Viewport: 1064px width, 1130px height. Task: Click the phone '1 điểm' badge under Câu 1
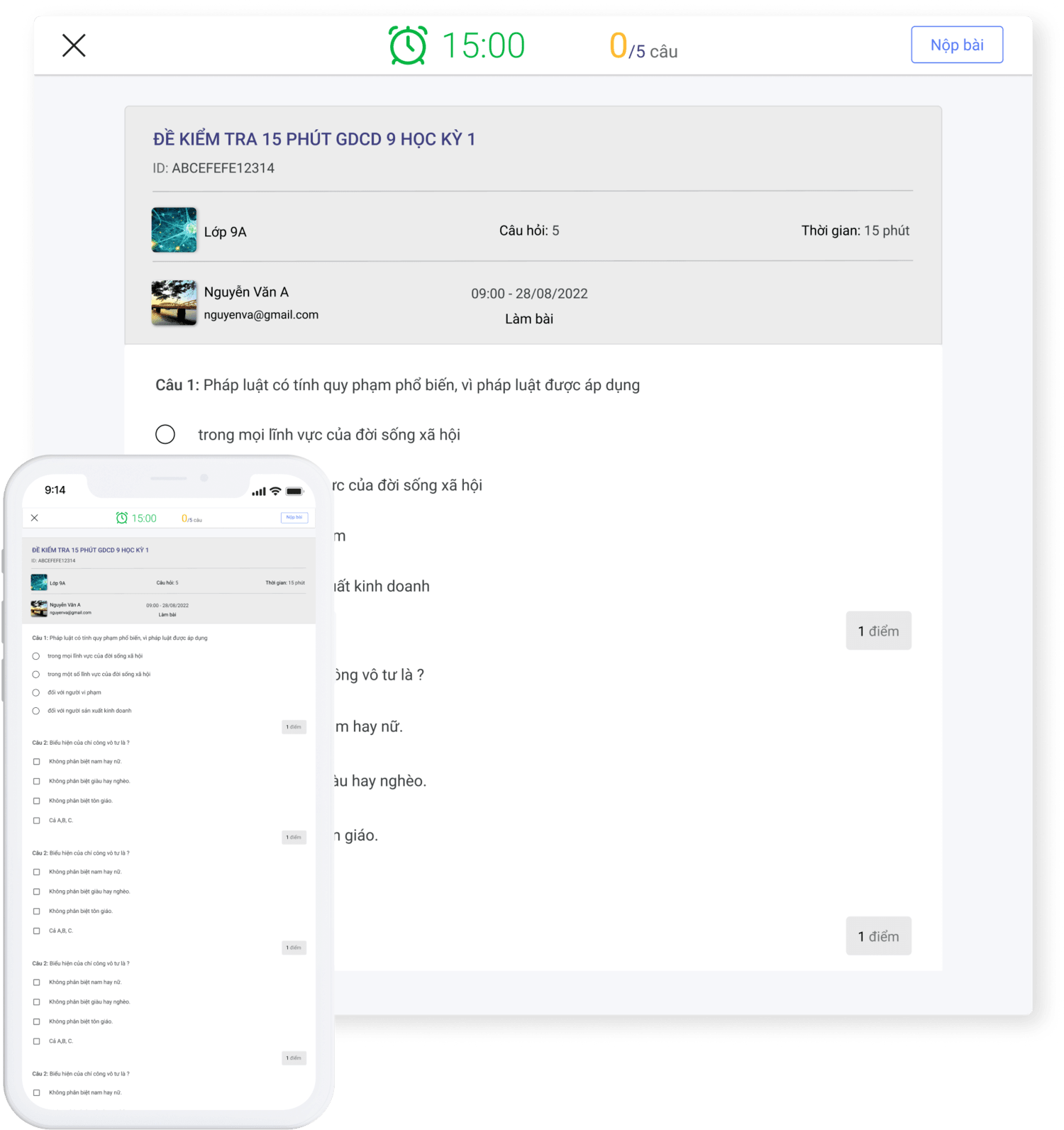pos(294,727)
